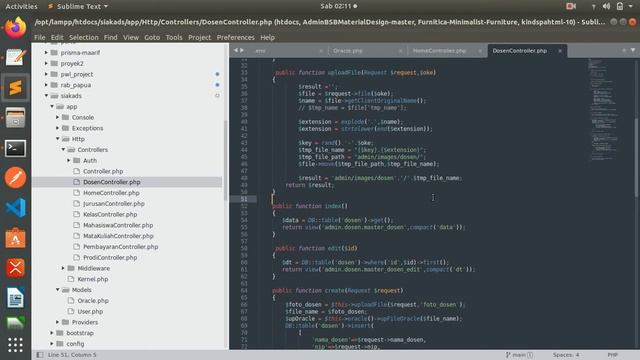Open the File menu
The image size is (640, 360).
40,37
